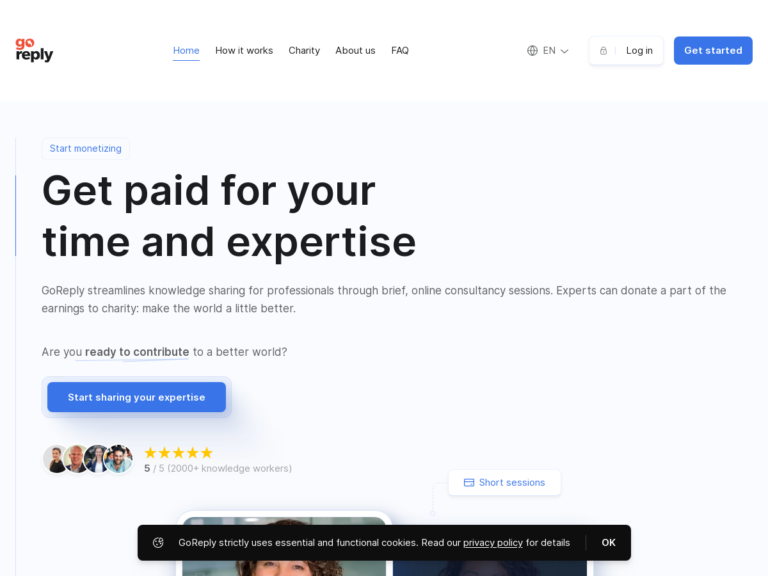Click the Start monetizing badge

tap(86, 149)
